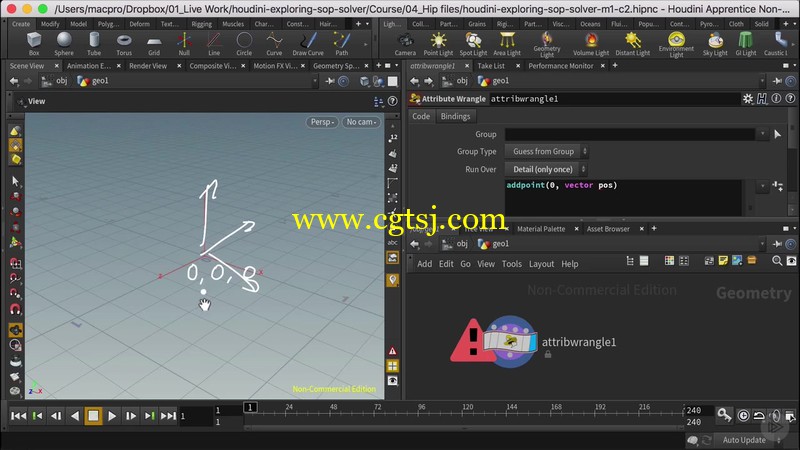
Task: Add a Distant Light
Action: (633, 43)
